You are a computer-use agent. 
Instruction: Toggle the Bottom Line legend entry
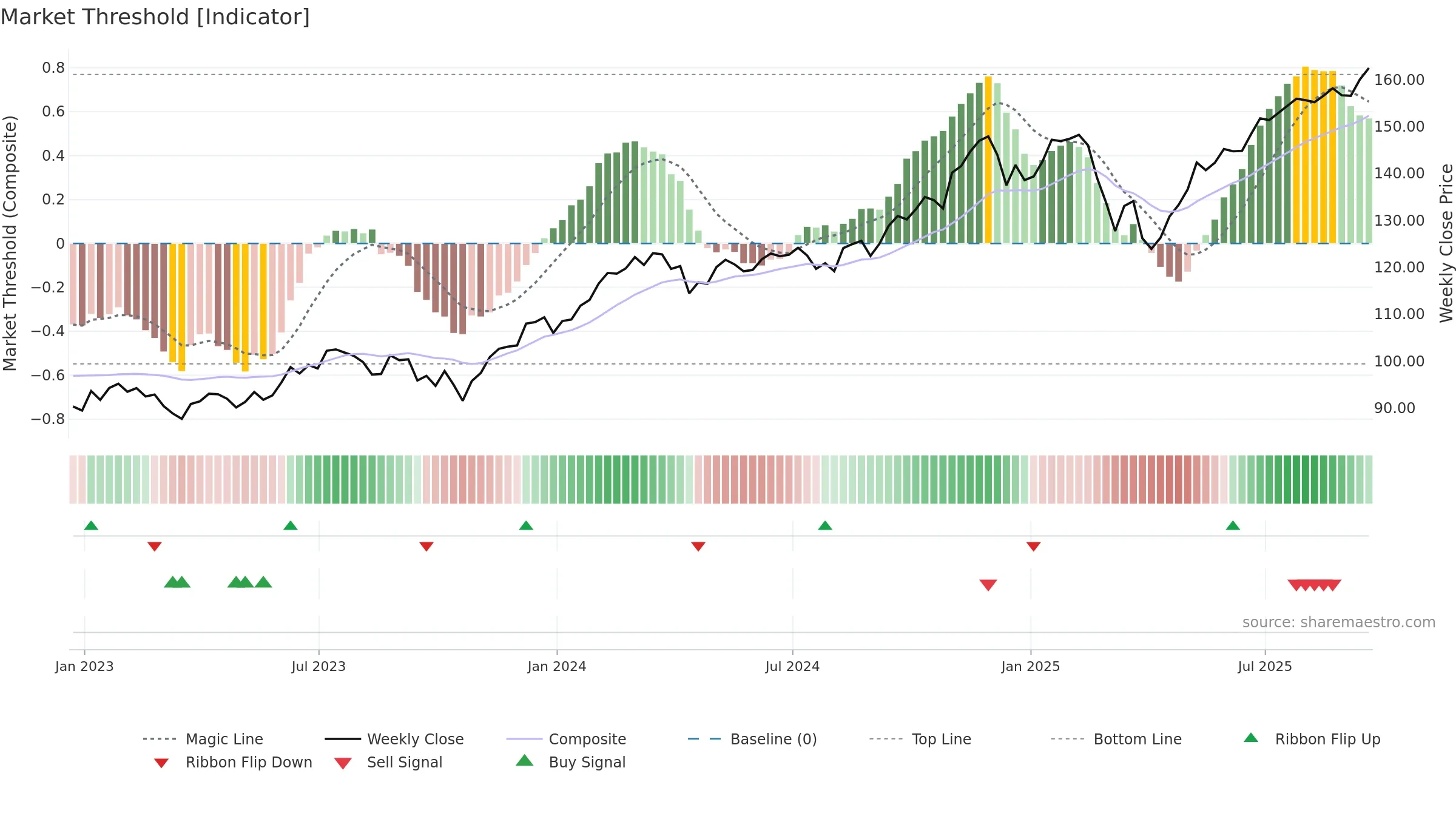coord(1116,739)
